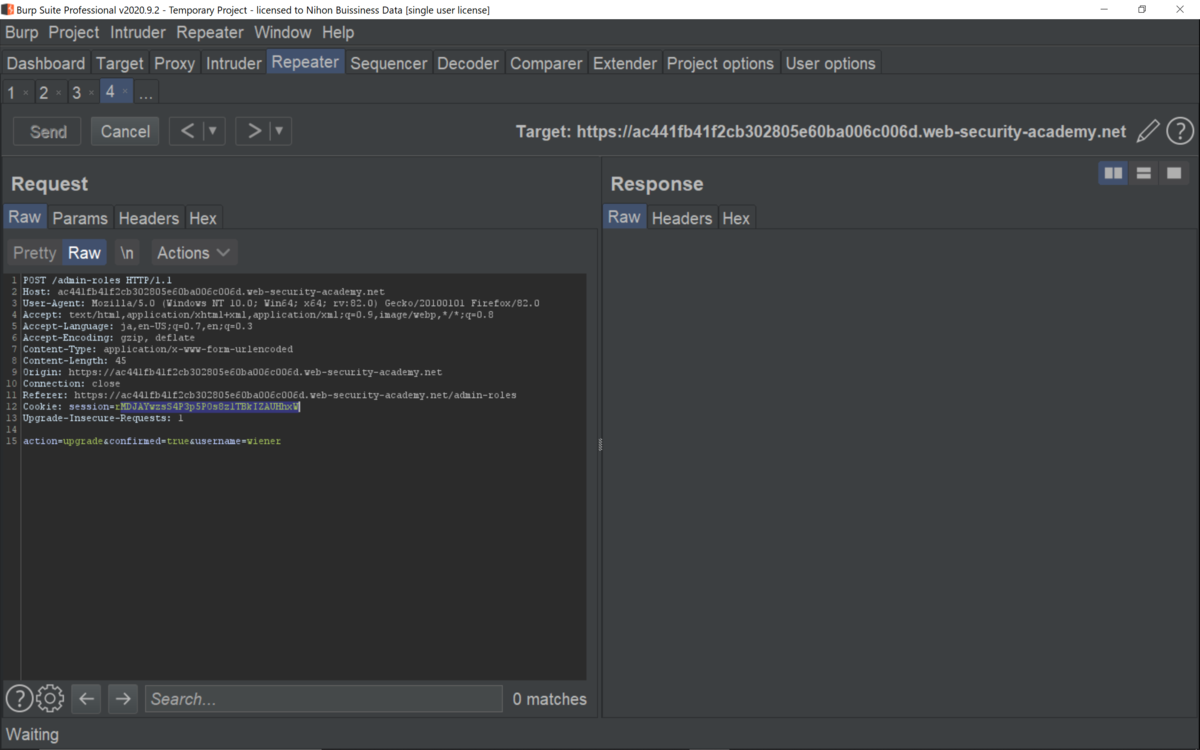This screenshot has height=750, width=1200.
Task: Switch to the Comparer tab
Action: coord(546,63)
